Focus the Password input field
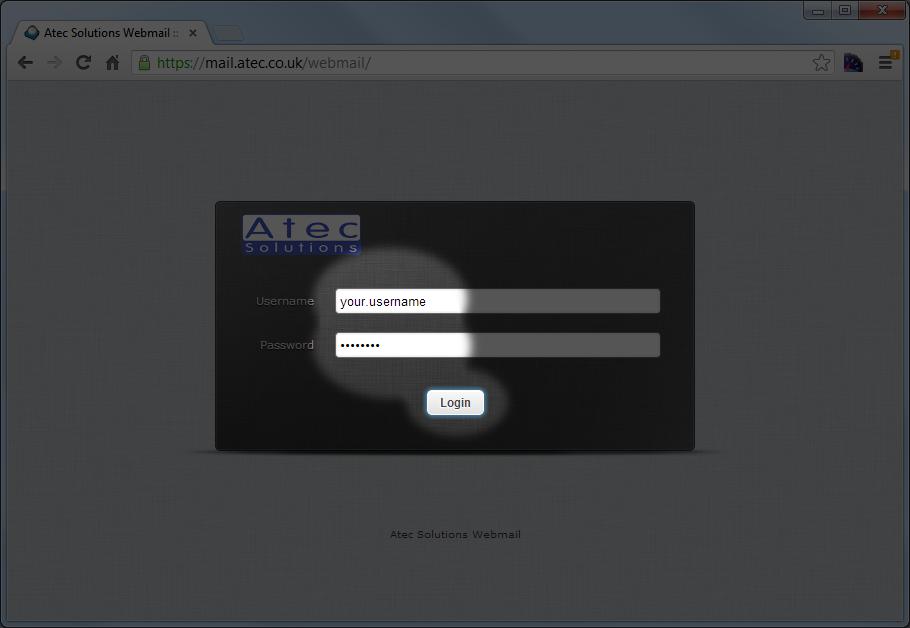This screenshot has height=628, width=910. (x=497, y=345)
